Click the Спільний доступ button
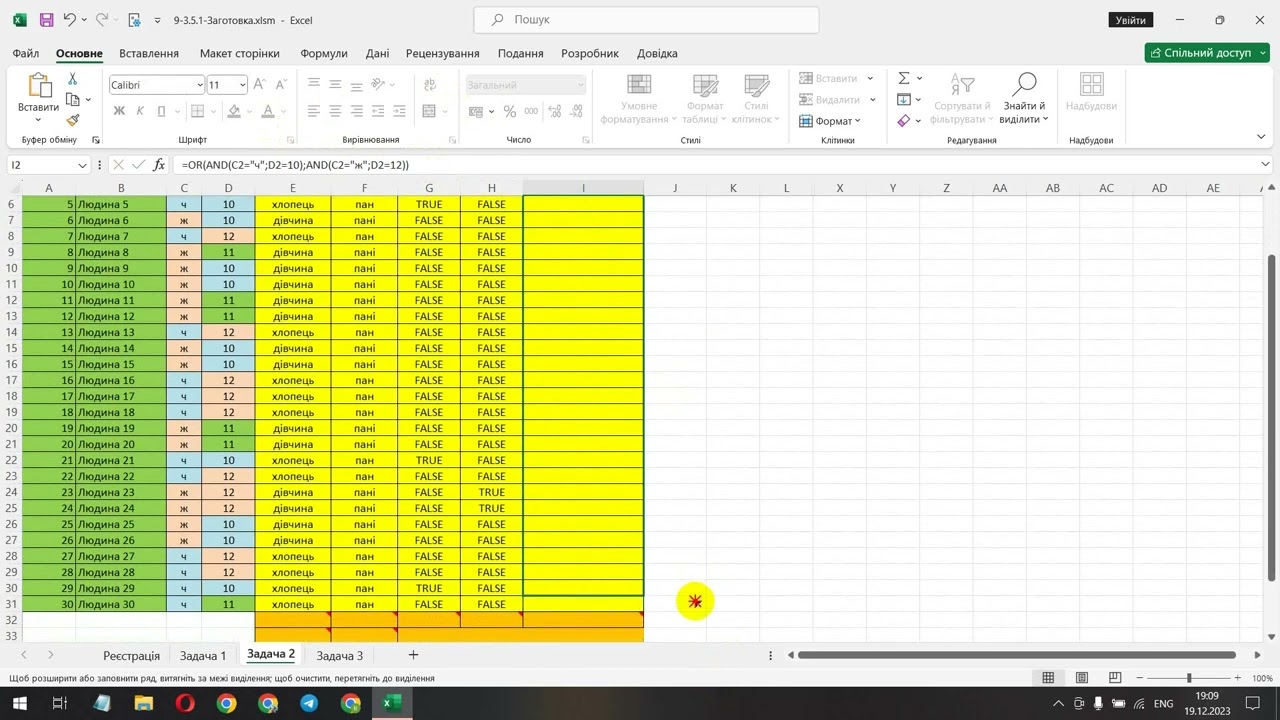1280x720 pixels. (x=1206, y=53)
